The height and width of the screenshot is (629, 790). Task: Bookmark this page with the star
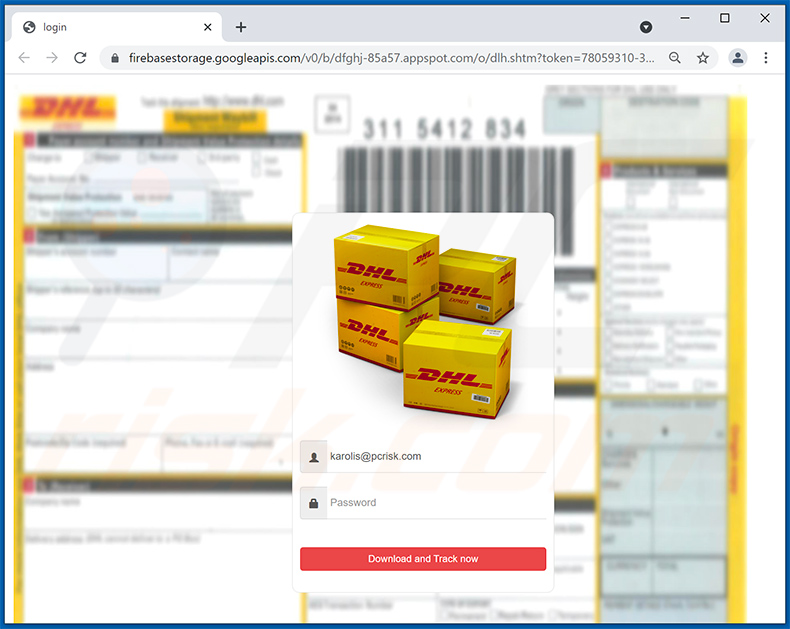pos(702,57)
